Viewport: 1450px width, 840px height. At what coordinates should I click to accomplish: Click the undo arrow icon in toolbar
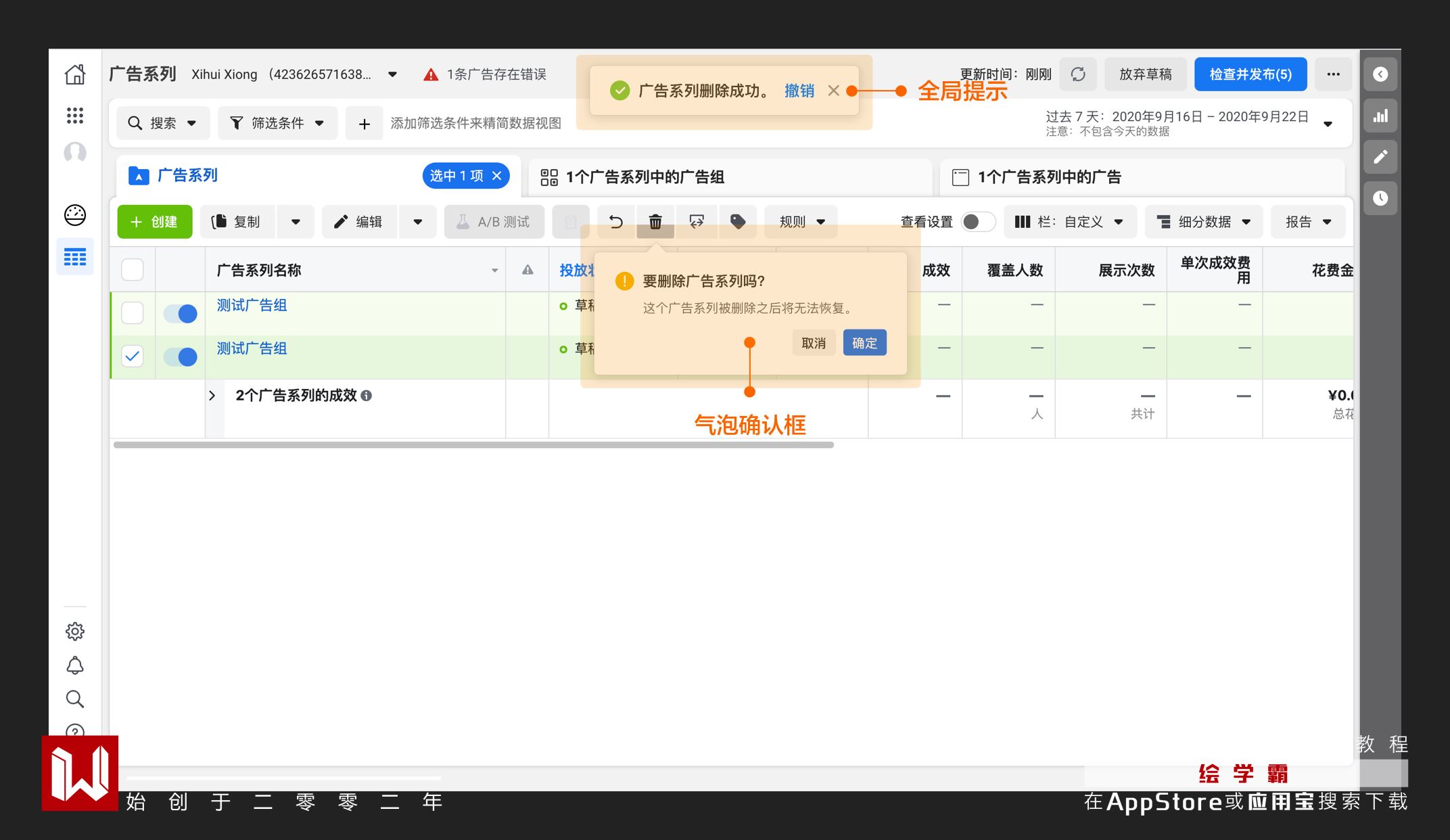615,222
